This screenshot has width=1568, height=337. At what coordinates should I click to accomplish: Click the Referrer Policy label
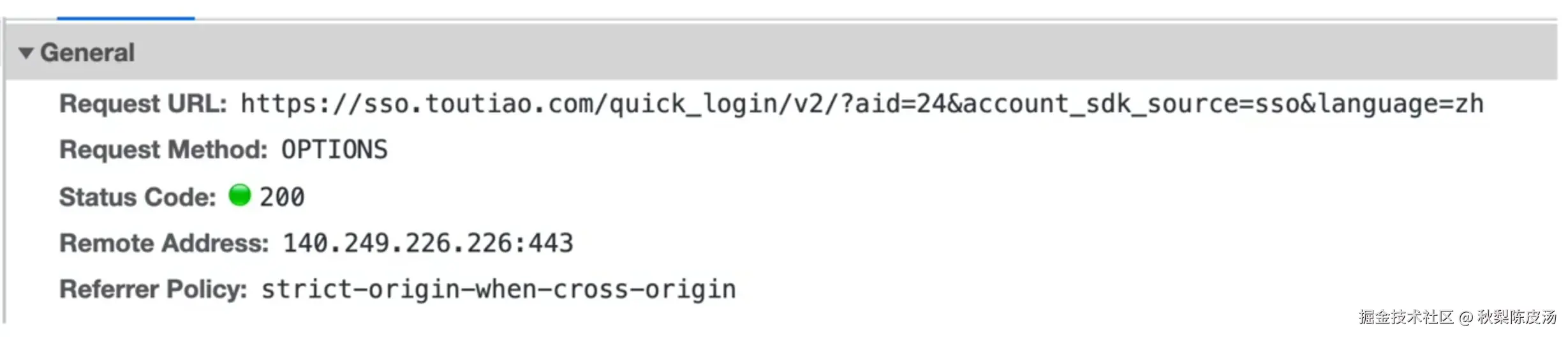(153, 289)
